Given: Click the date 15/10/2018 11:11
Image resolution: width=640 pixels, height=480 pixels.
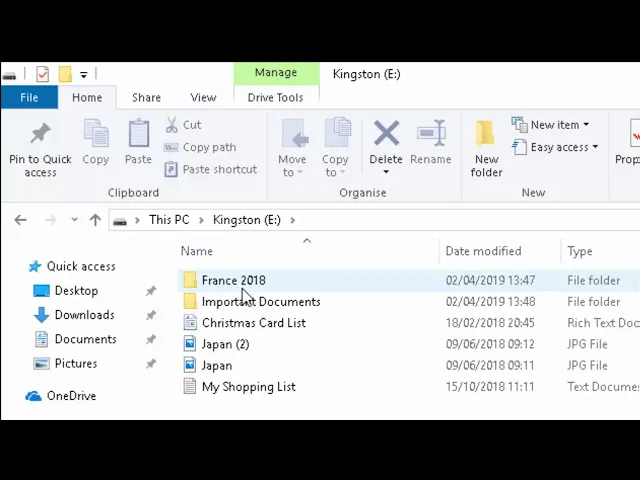Looking at the screenshot, I should (x=490, y=387).
